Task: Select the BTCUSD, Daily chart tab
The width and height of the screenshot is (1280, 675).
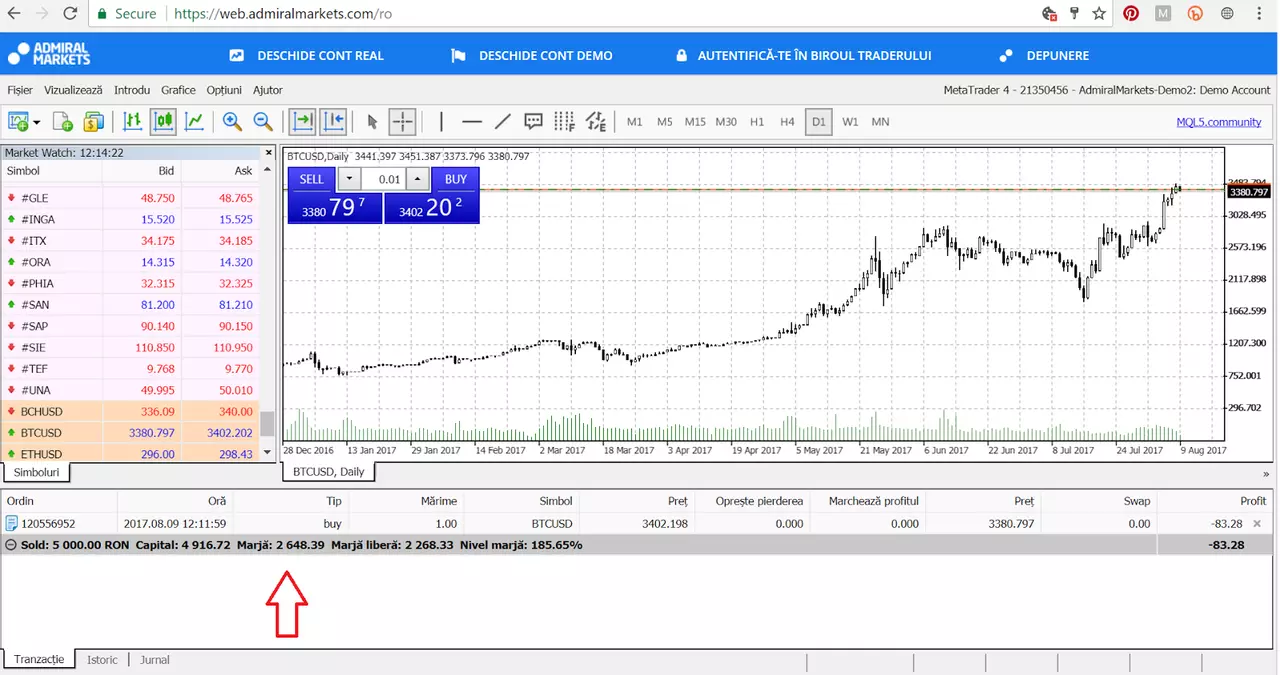Action: coord(328,472)
